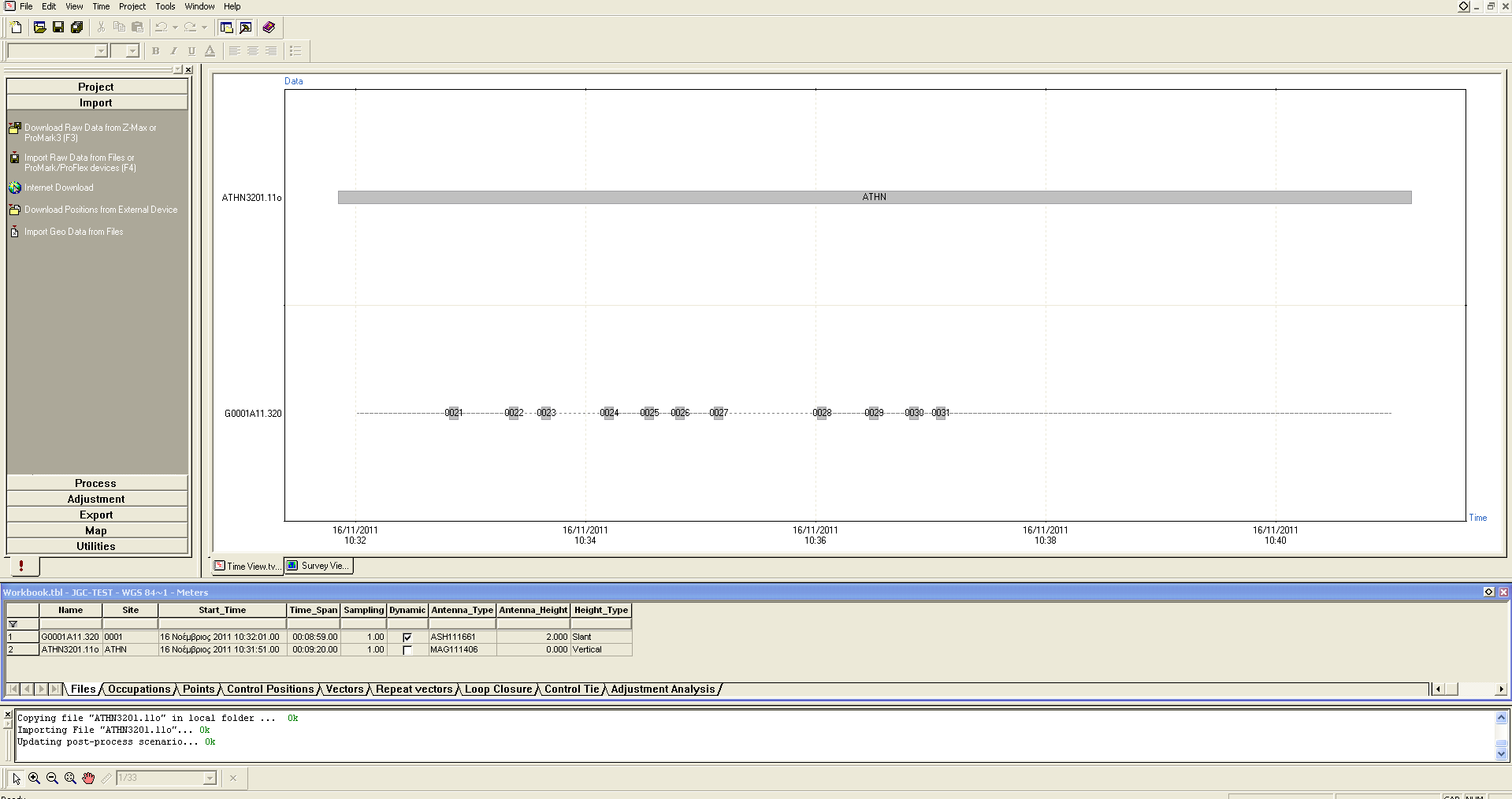This screenshot has height=799, width=1512.
Task: Open help with the purple book icon
Action: tap(269, 28)
